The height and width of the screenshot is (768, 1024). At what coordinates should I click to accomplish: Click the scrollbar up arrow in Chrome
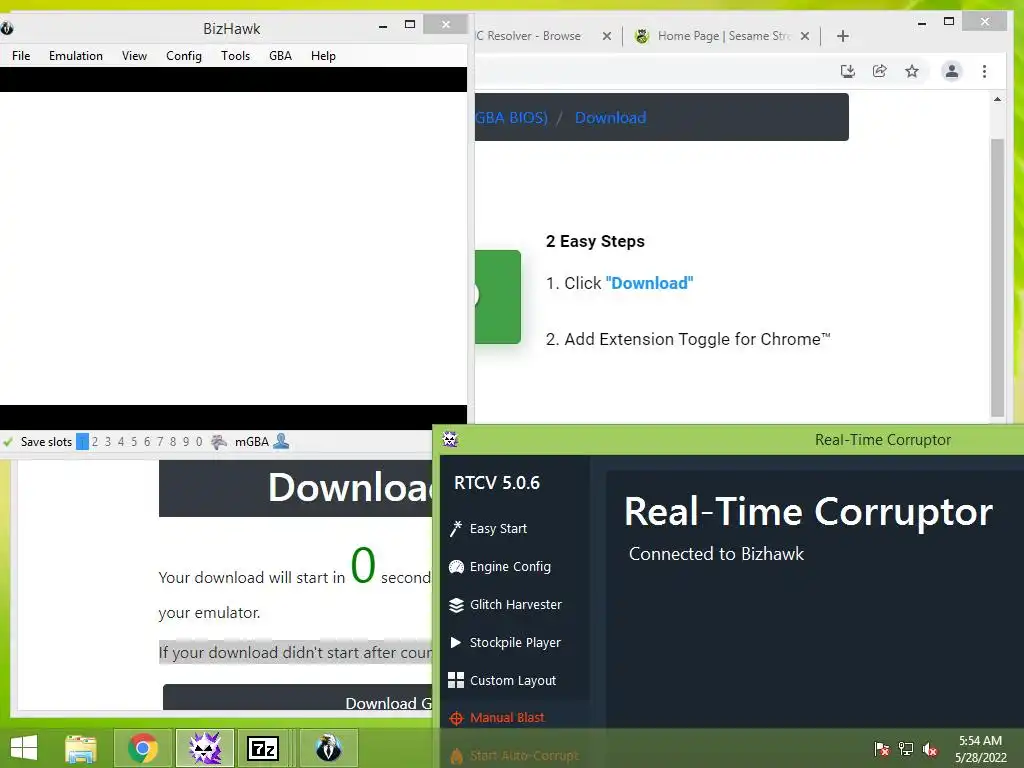[997, 99]
